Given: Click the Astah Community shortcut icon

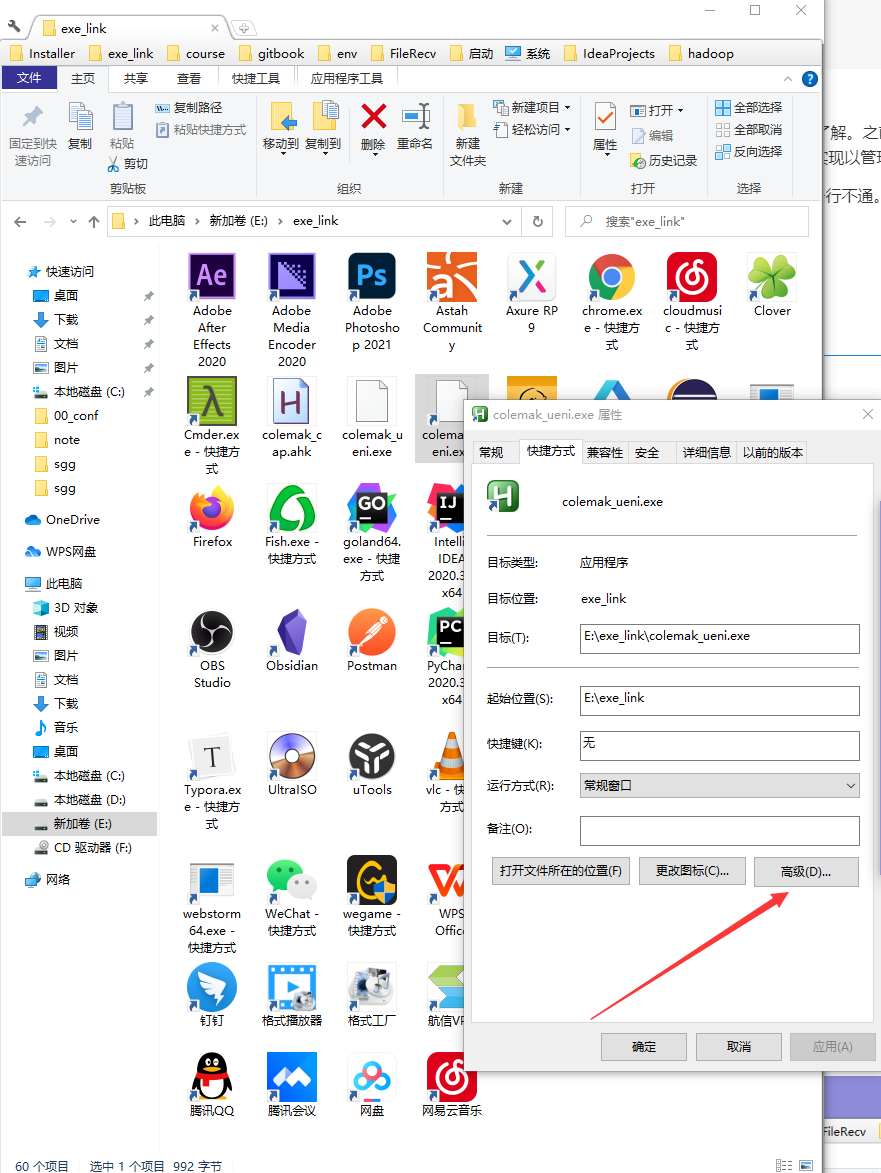Looking at the screenshot, I should point(452,277).
